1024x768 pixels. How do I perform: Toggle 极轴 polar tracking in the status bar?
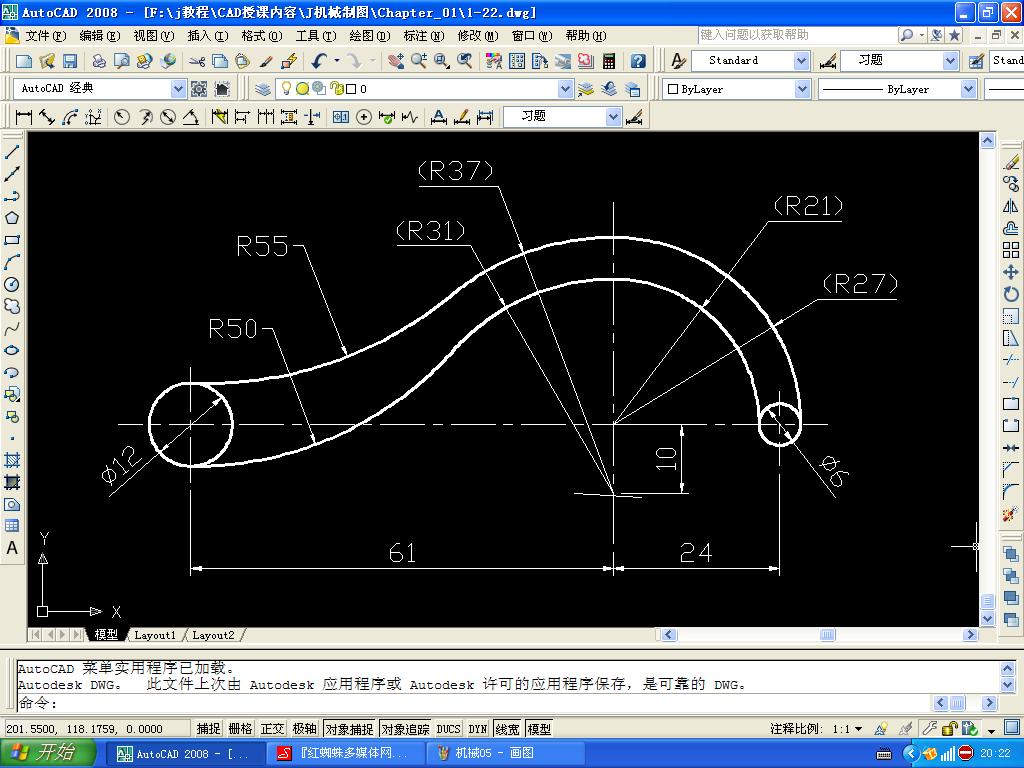point(304,728)
